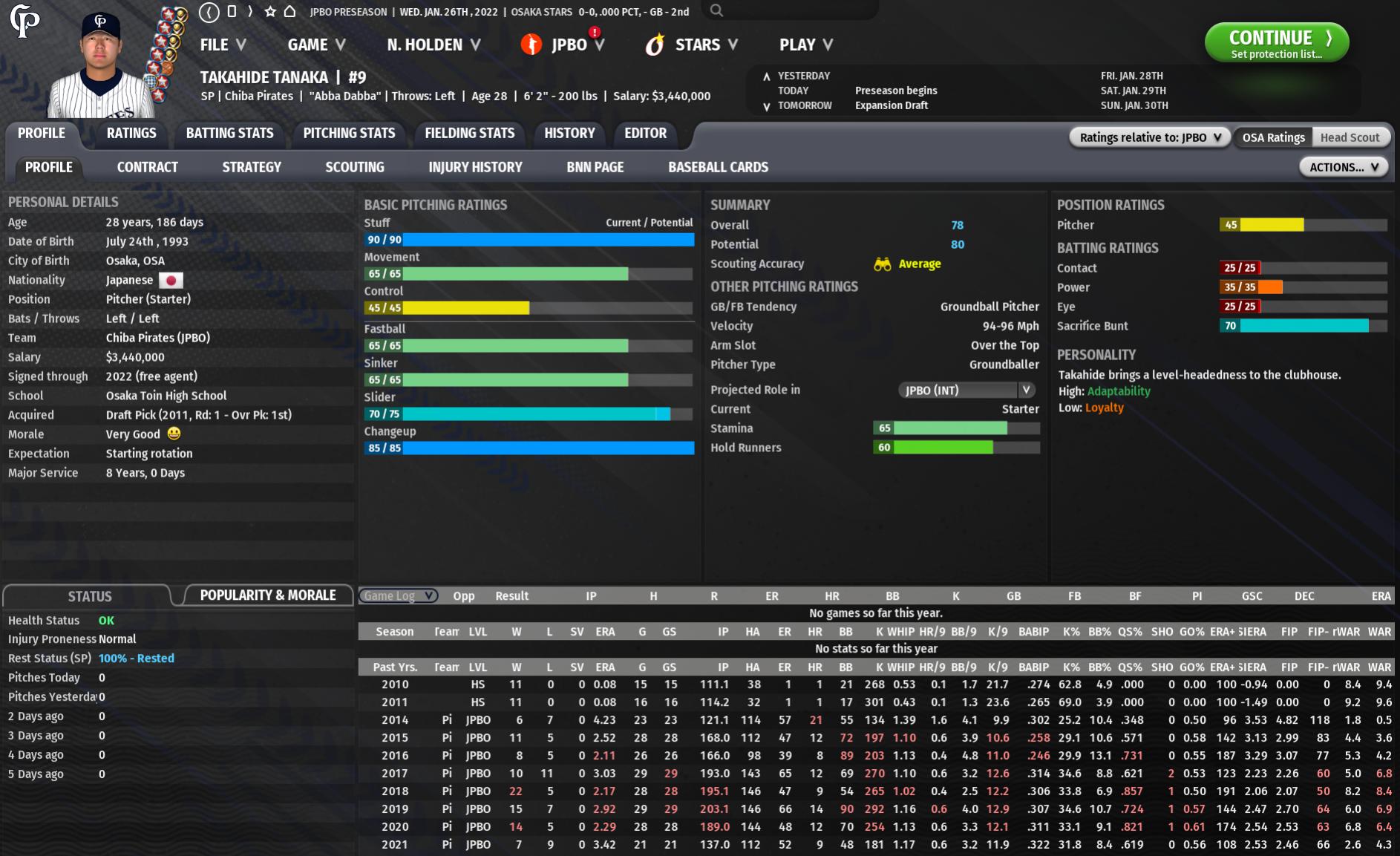The width and height of the screenshot is (1400, 856).
Task: Open the CONTRACT sub-tab
Action: [x=147, y=168]
